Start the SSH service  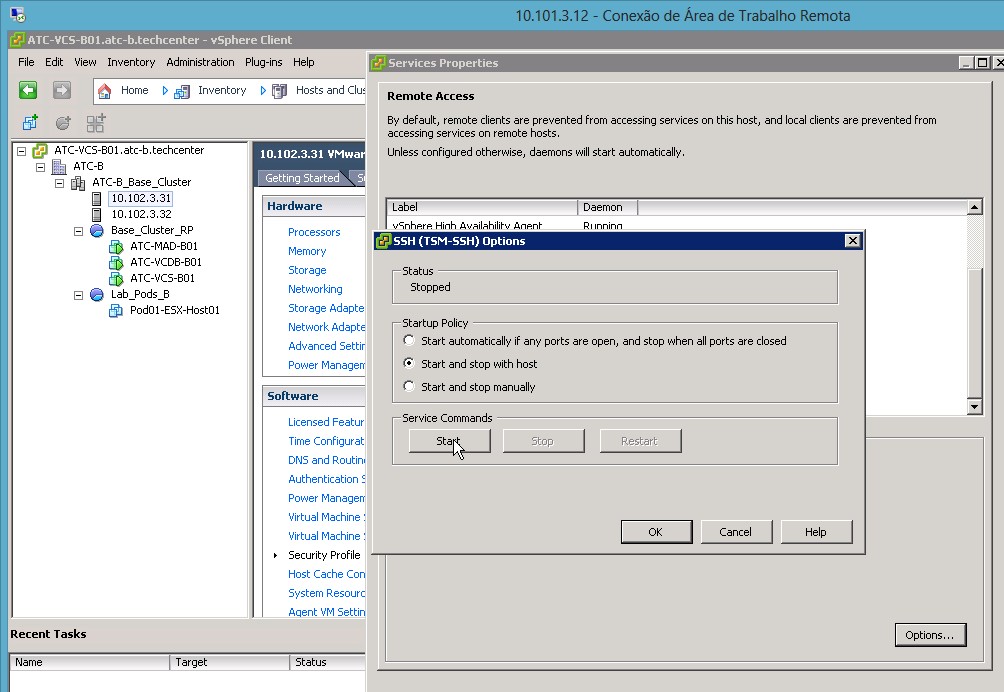(449, 441)
